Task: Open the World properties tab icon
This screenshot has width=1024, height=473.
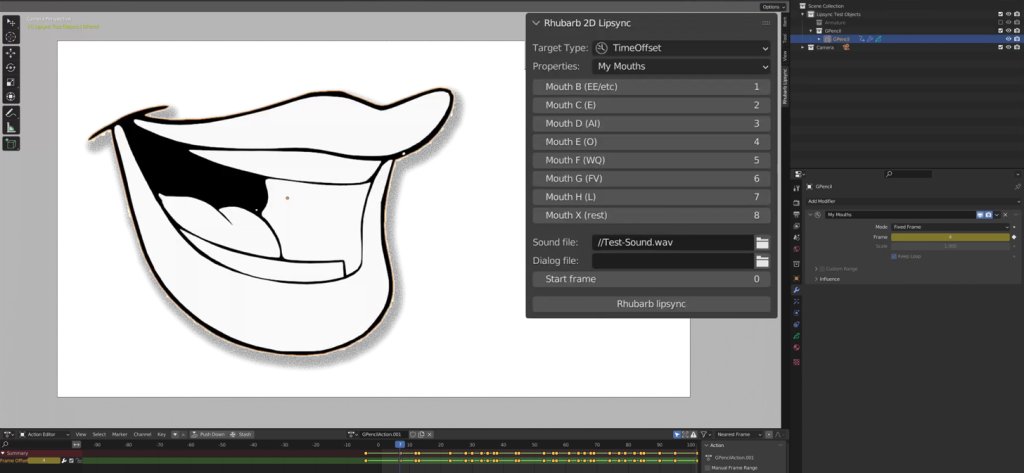Action: (x=797, y=249)
